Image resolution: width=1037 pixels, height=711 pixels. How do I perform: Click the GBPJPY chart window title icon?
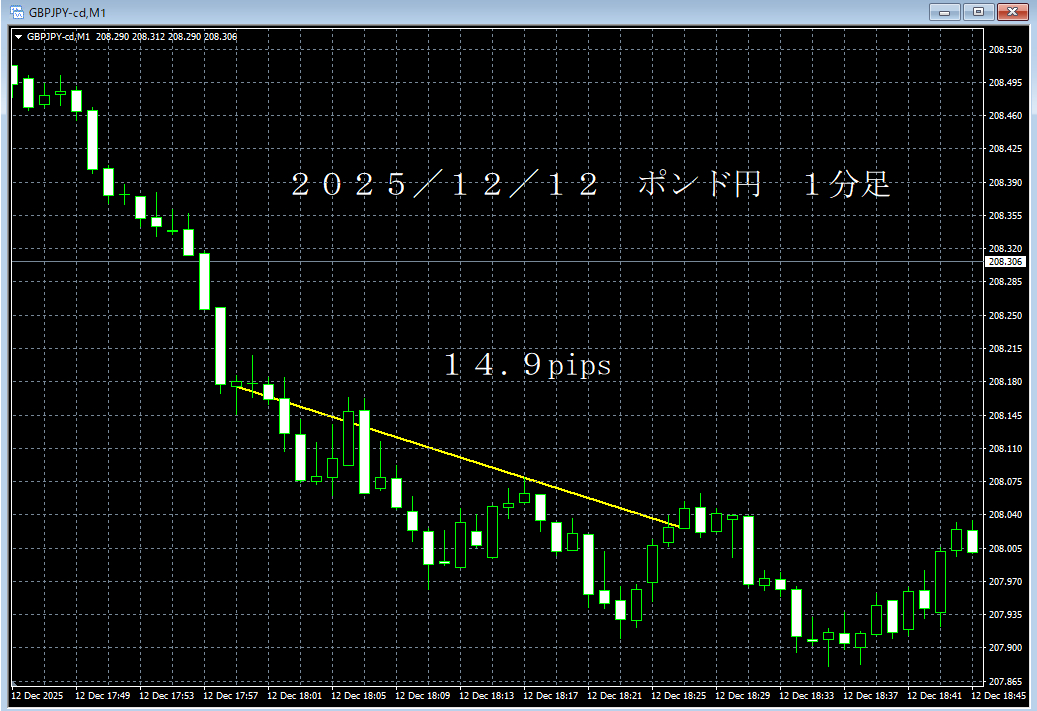tap(17, 12)
